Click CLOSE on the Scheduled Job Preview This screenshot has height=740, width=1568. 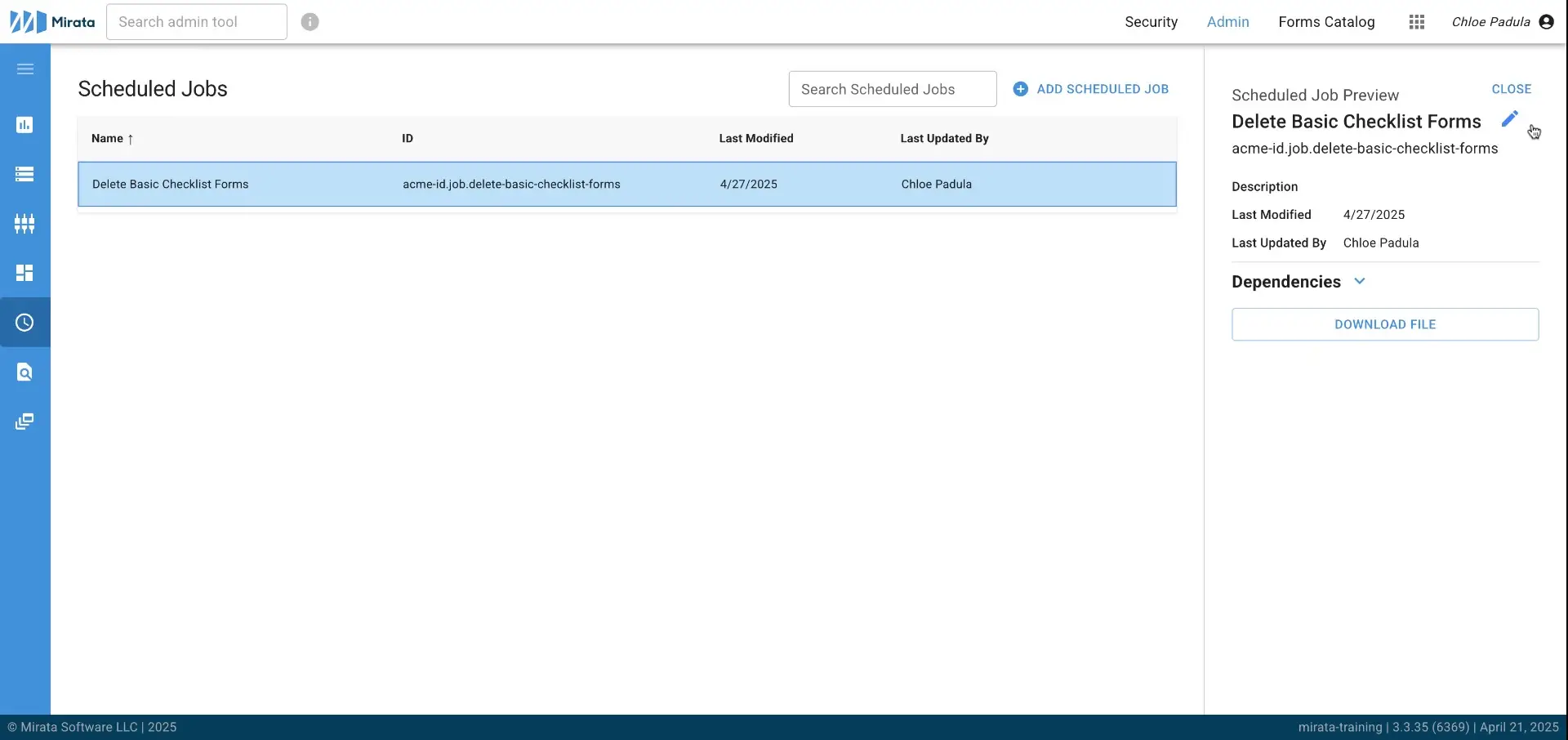click(1512, 89)
